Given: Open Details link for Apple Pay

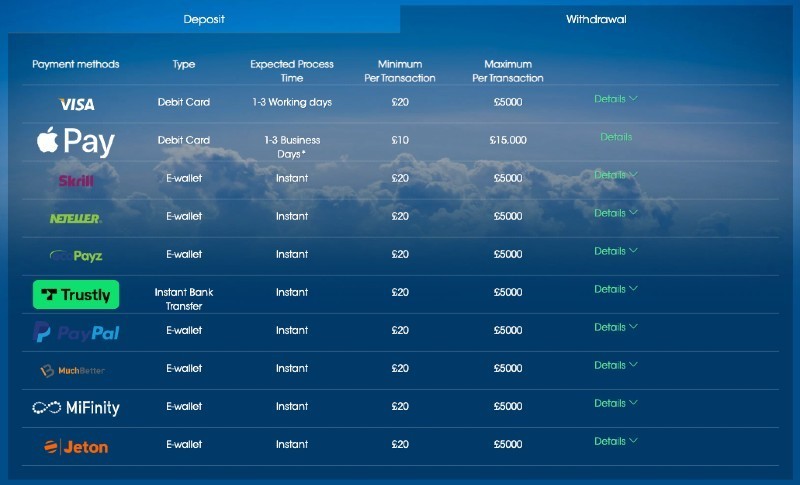Looking at the screenshot, I should [616, 137].
